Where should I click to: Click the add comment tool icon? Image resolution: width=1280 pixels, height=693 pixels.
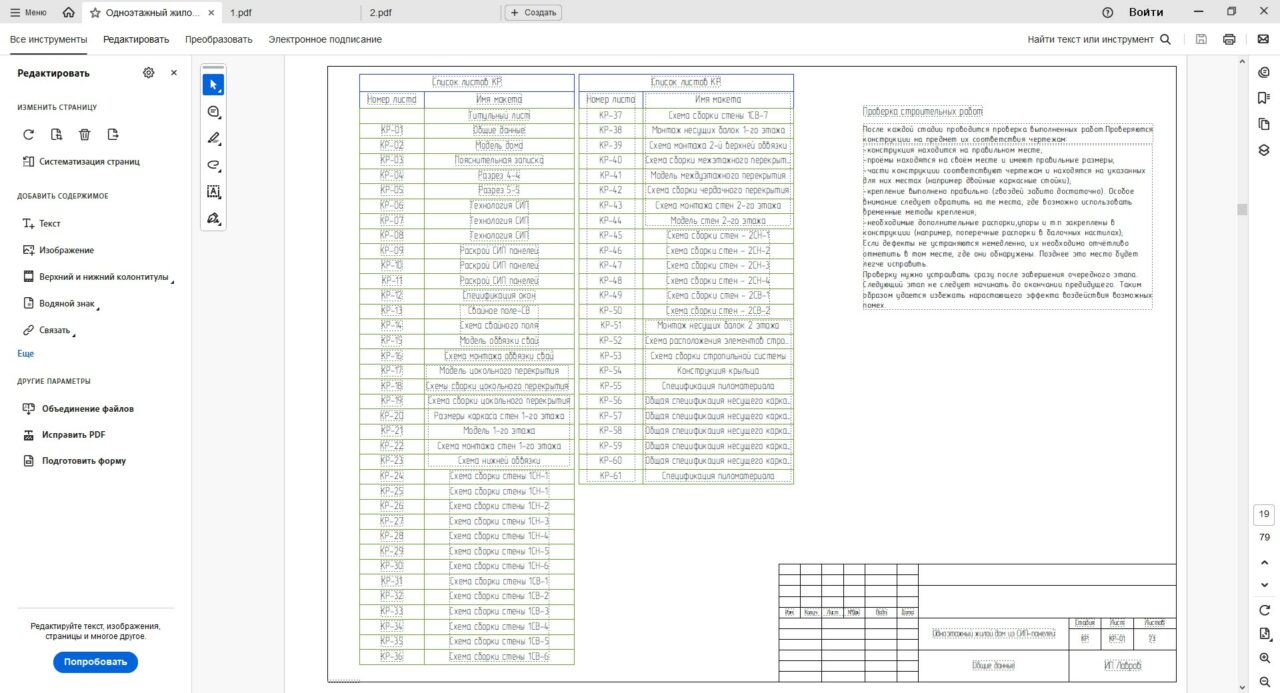click(214, 112)
